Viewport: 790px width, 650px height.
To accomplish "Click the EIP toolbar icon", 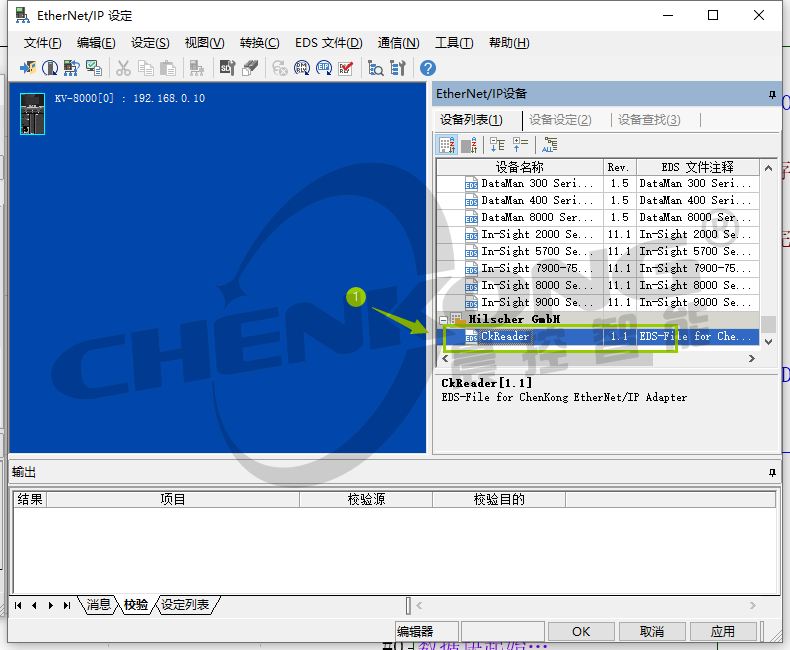I will [x=324, y=68].
